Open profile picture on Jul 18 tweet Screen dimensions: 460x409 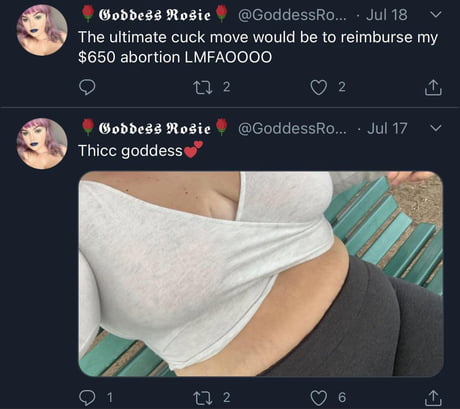tap(42, 30)
